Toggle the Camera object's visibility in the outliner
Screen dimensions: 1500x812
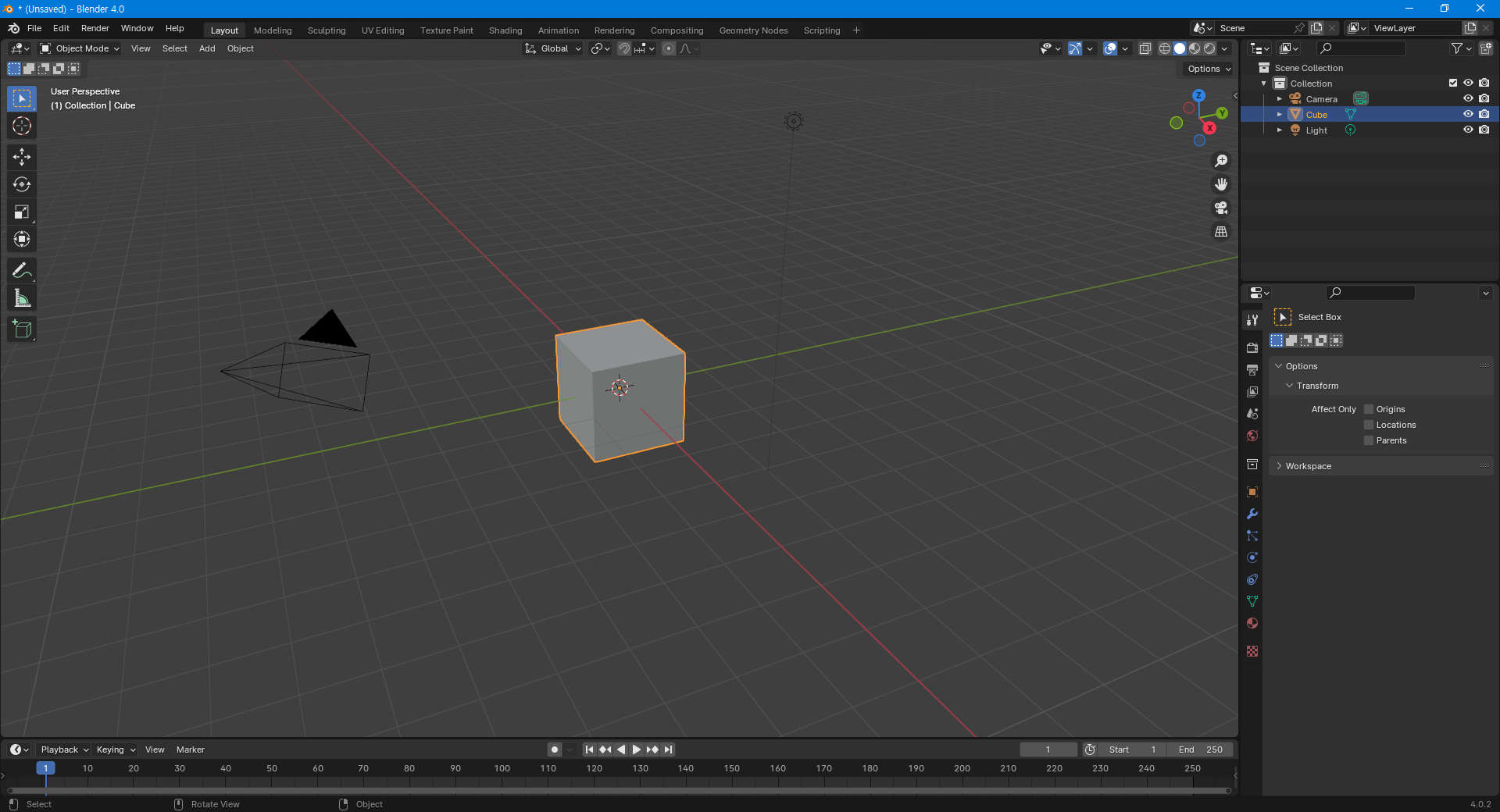pos(1469,98)
